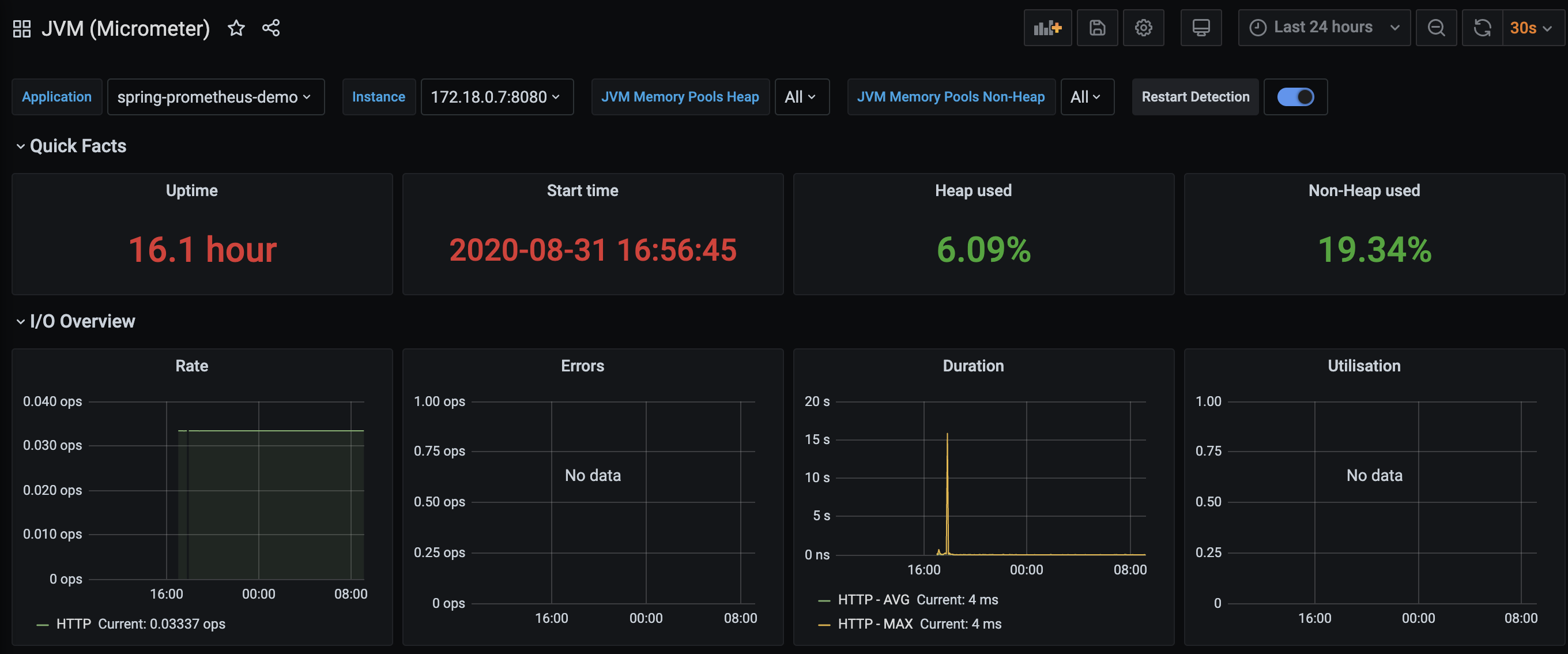This screenshot has height=654, width=1568.
Task: Click the Uptime panel title
Action: tap(192, 190)
